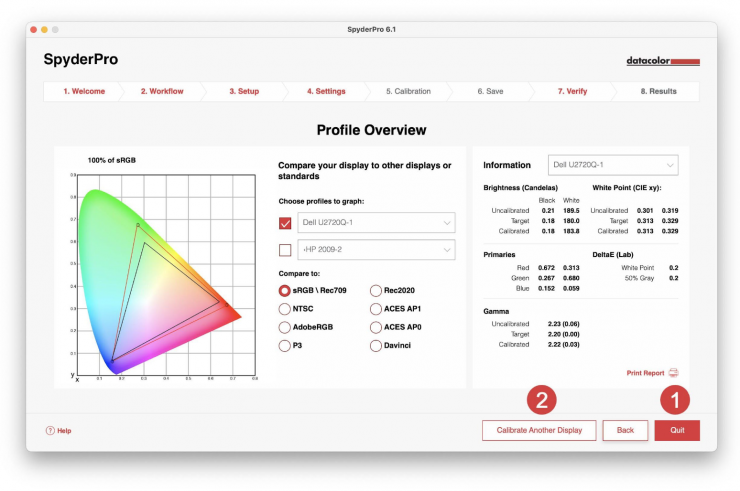This screenshot has height=491, width=740.
Task: Enable the HP 2009-2 profile checkbox
Action: (x=285, y=250)
